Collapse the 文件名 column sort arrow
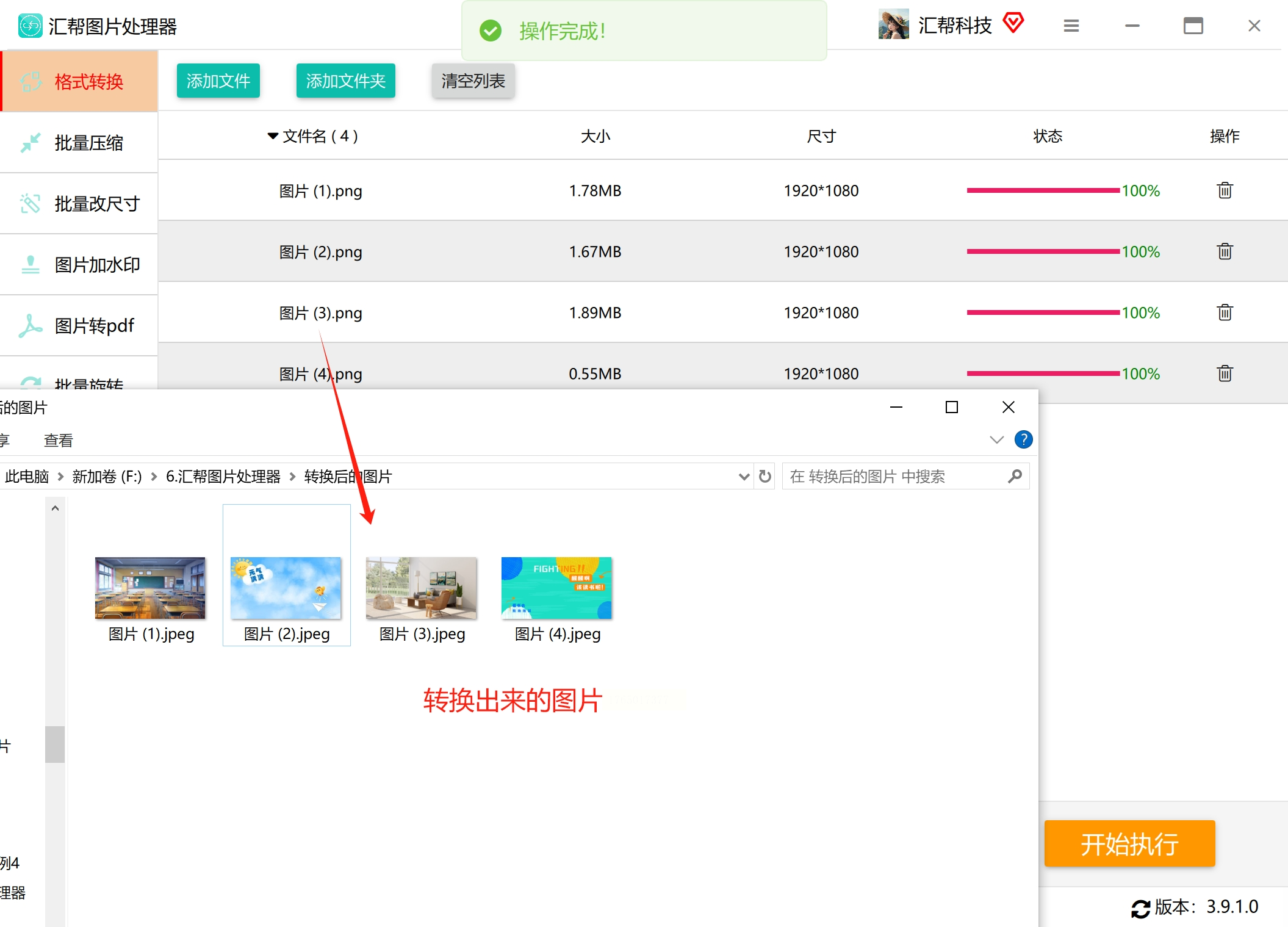This screenshot has height=927, width=1288. click(273, 135)
